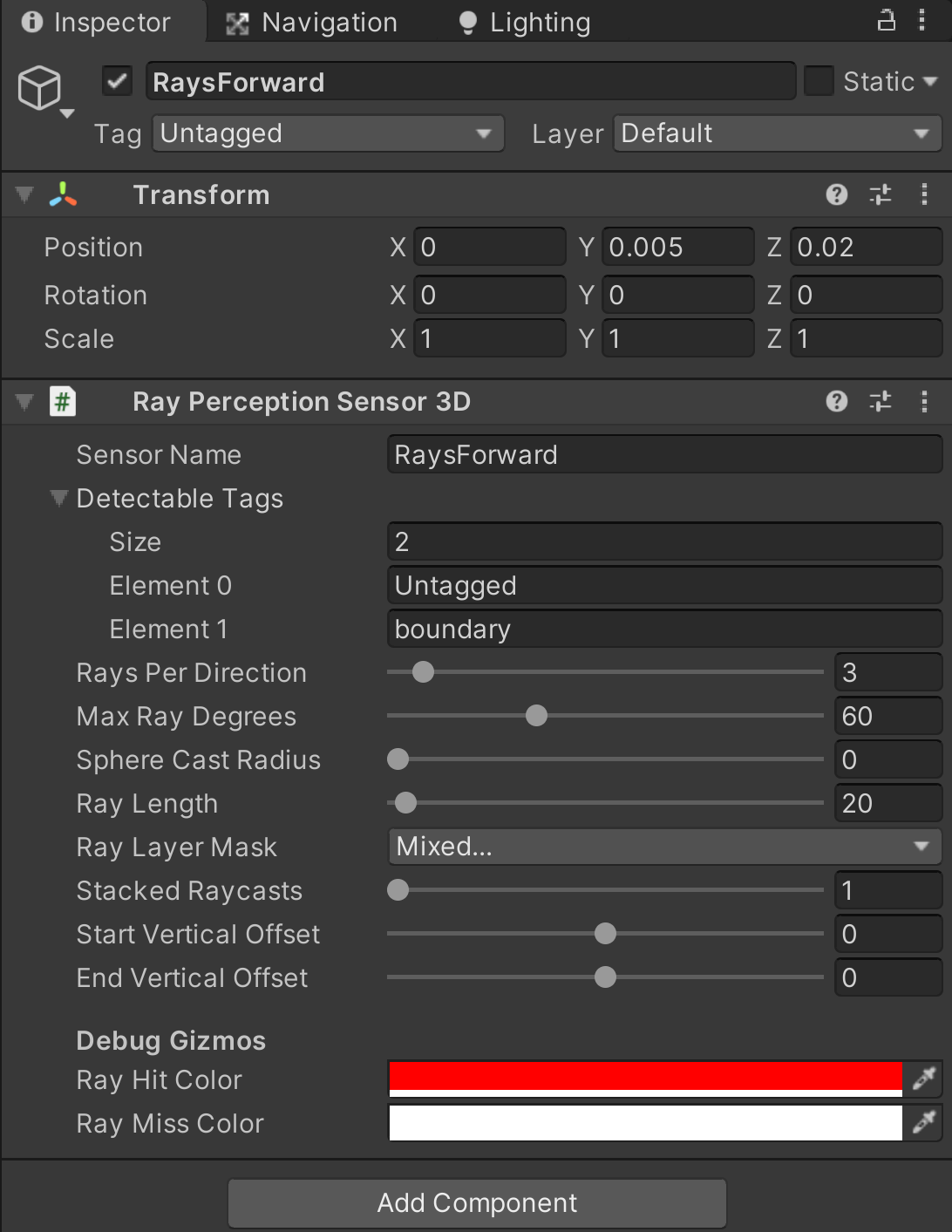Open the Transform context menu icon
Image resolution: width=952 pixels, height=1232 pixels.
925,194
